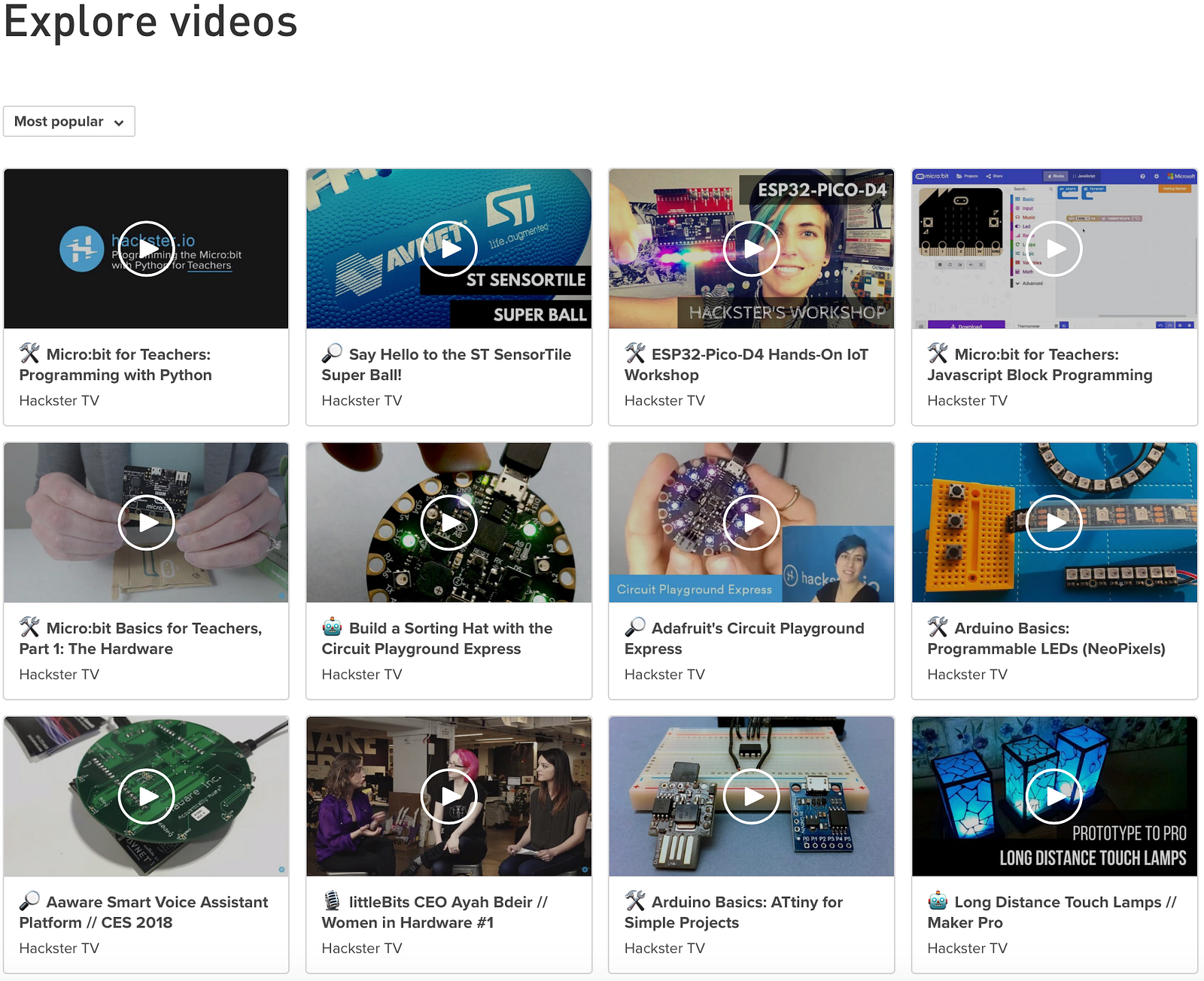The height and width of the screenshot is (981, 1204).
Task: Open 'littleBits CEO Ayah Bdeir' title link
Action: 435,913
